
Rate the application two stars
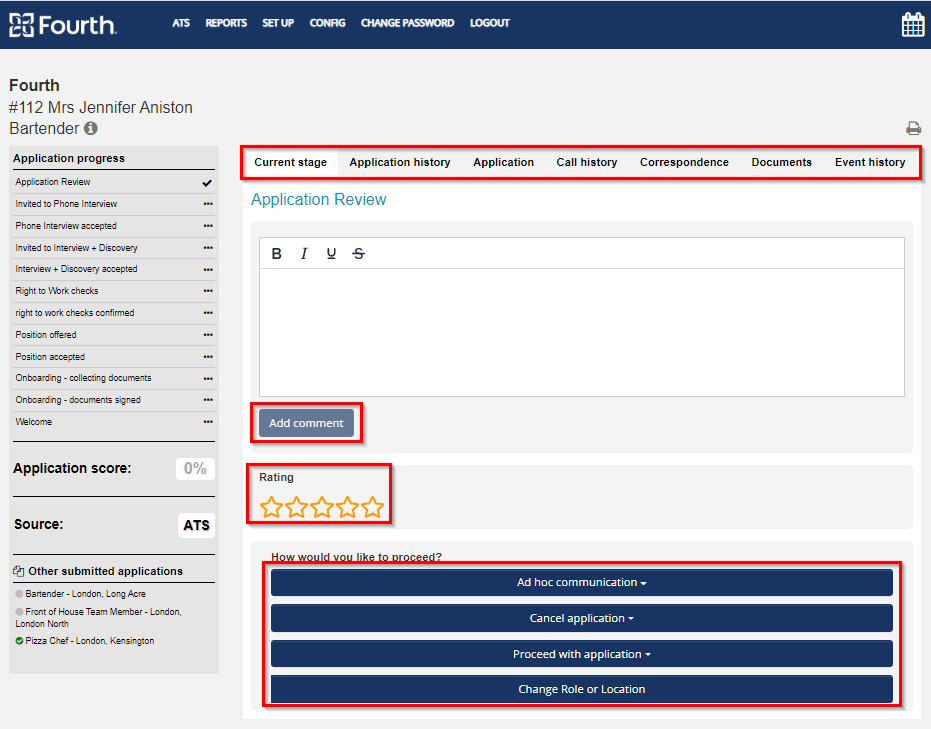tap(296, 507)
